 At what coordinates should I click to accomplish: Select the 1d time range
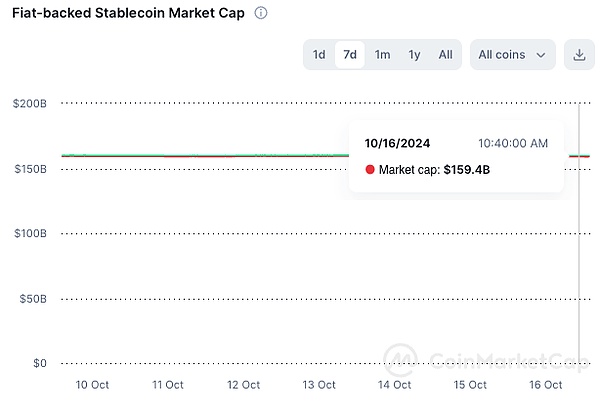tap(319, 55)
